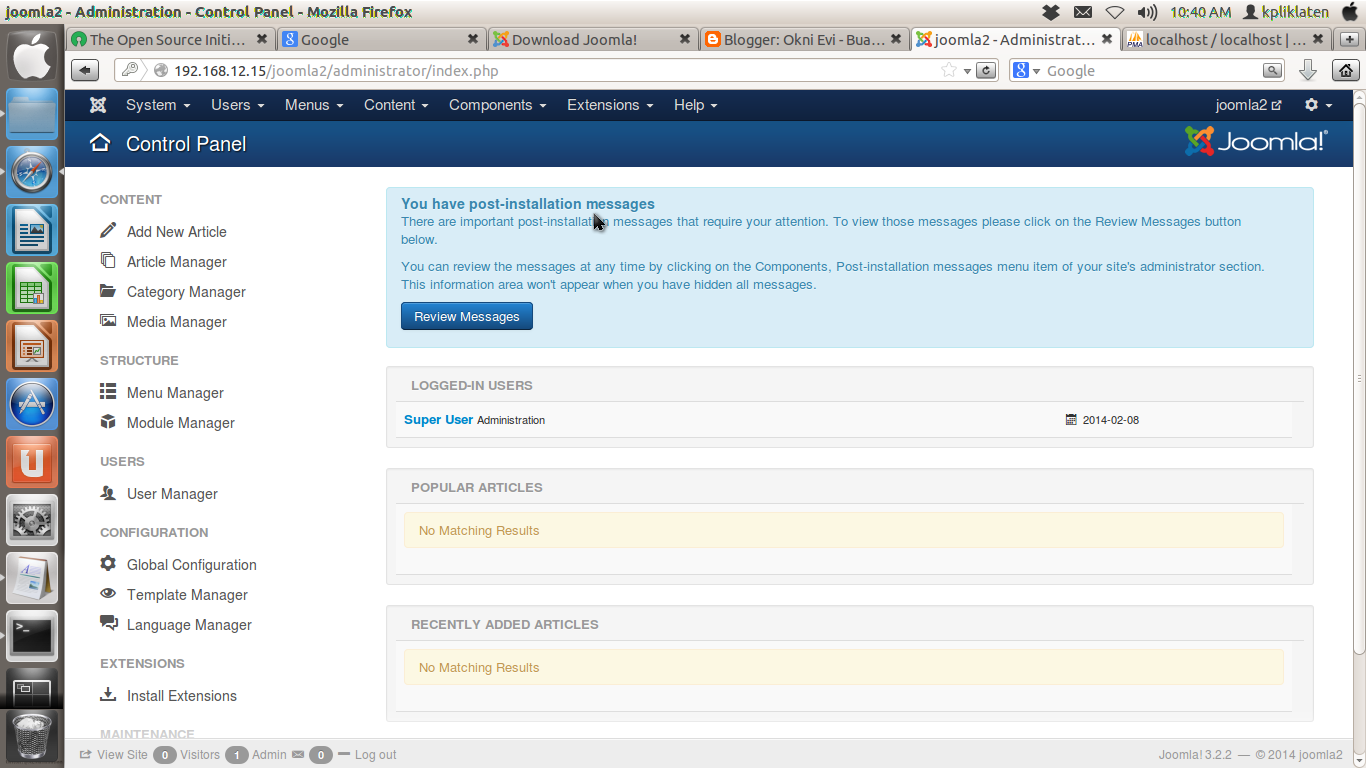Click the Menu Manager list icon
The image size is (1366, 768).
coord(108,392)
